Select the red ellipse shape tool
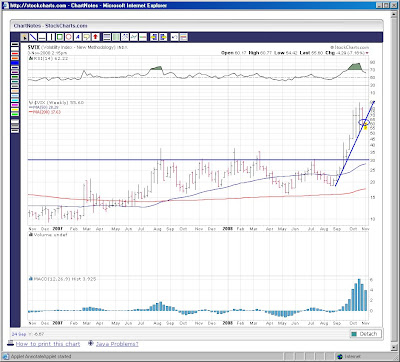The image size is (400, 362). [69, 37]
